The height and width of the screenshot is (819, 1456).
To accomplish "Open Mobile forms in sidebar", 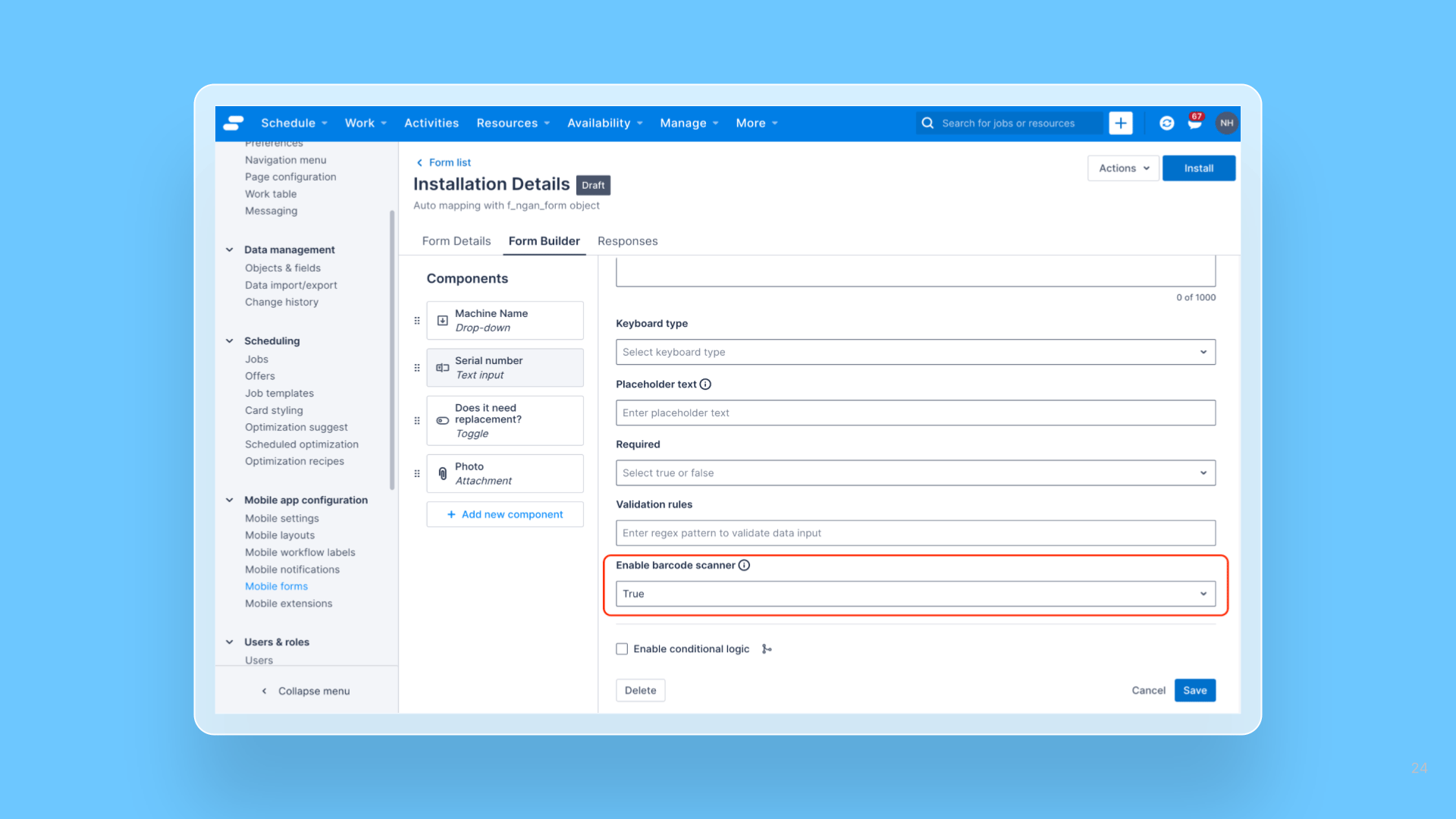I will [x=276, y=587].
